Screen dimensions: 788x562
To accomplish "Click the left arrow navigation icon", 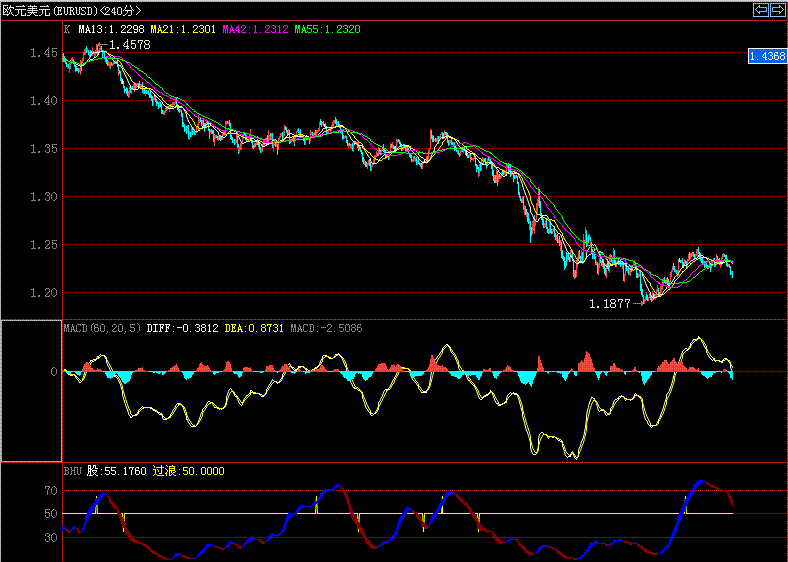I will [761, 10].
